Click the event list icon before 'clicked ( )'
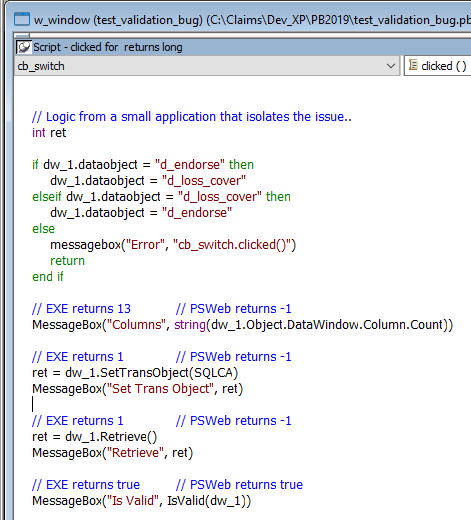Screen dimensions: 471x520 click(x=413, y=65)
